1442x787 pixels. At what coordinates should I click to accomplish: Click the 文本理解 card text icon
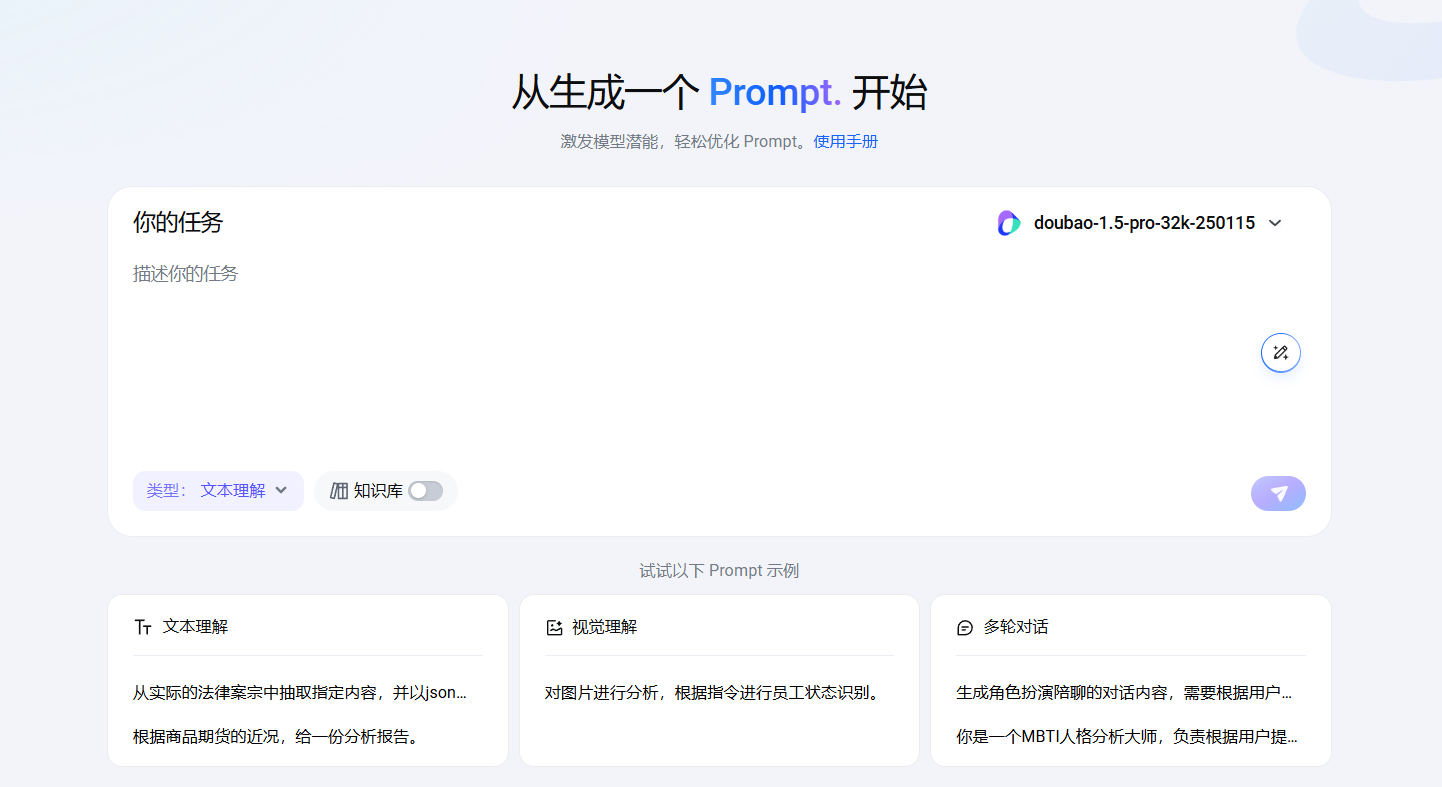(x=142, y=628)
